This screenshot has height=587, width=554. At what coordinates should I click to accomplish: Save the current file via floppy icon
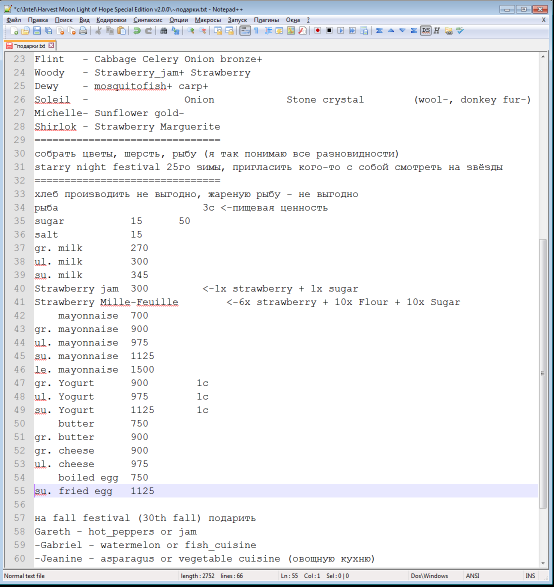point(37,31)
